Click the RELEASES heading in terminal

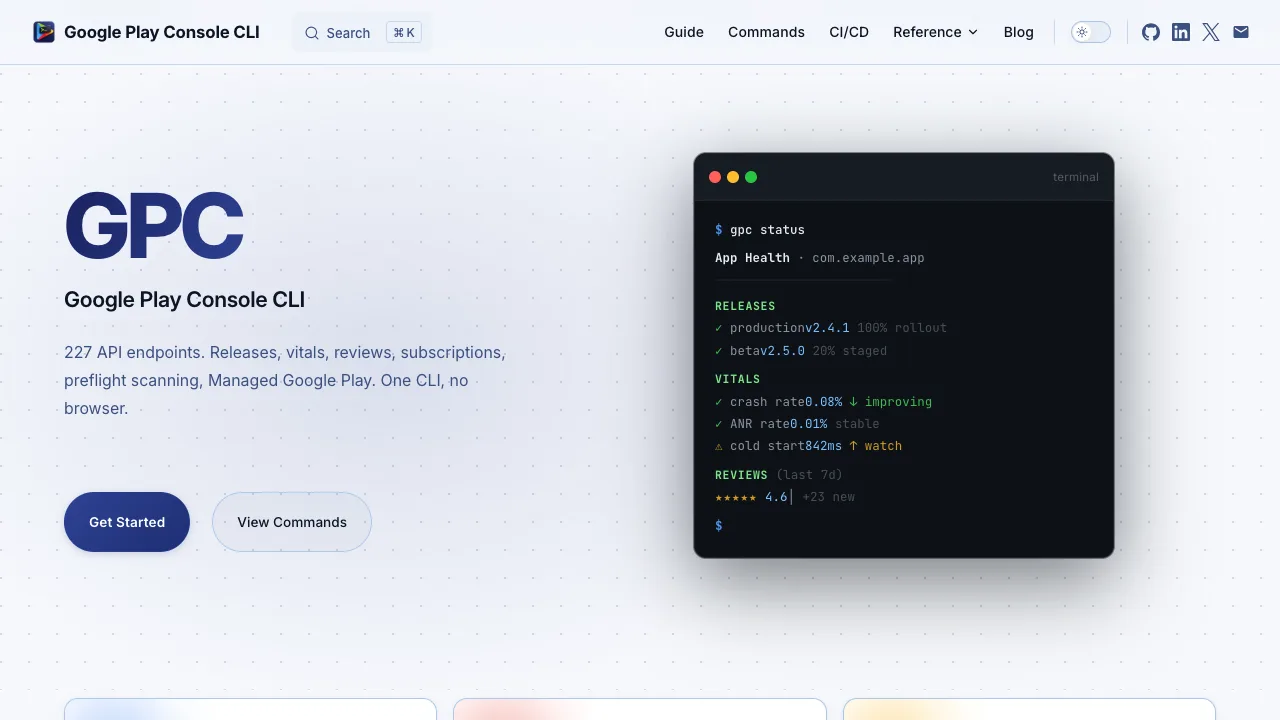click(x=745, y=306)
